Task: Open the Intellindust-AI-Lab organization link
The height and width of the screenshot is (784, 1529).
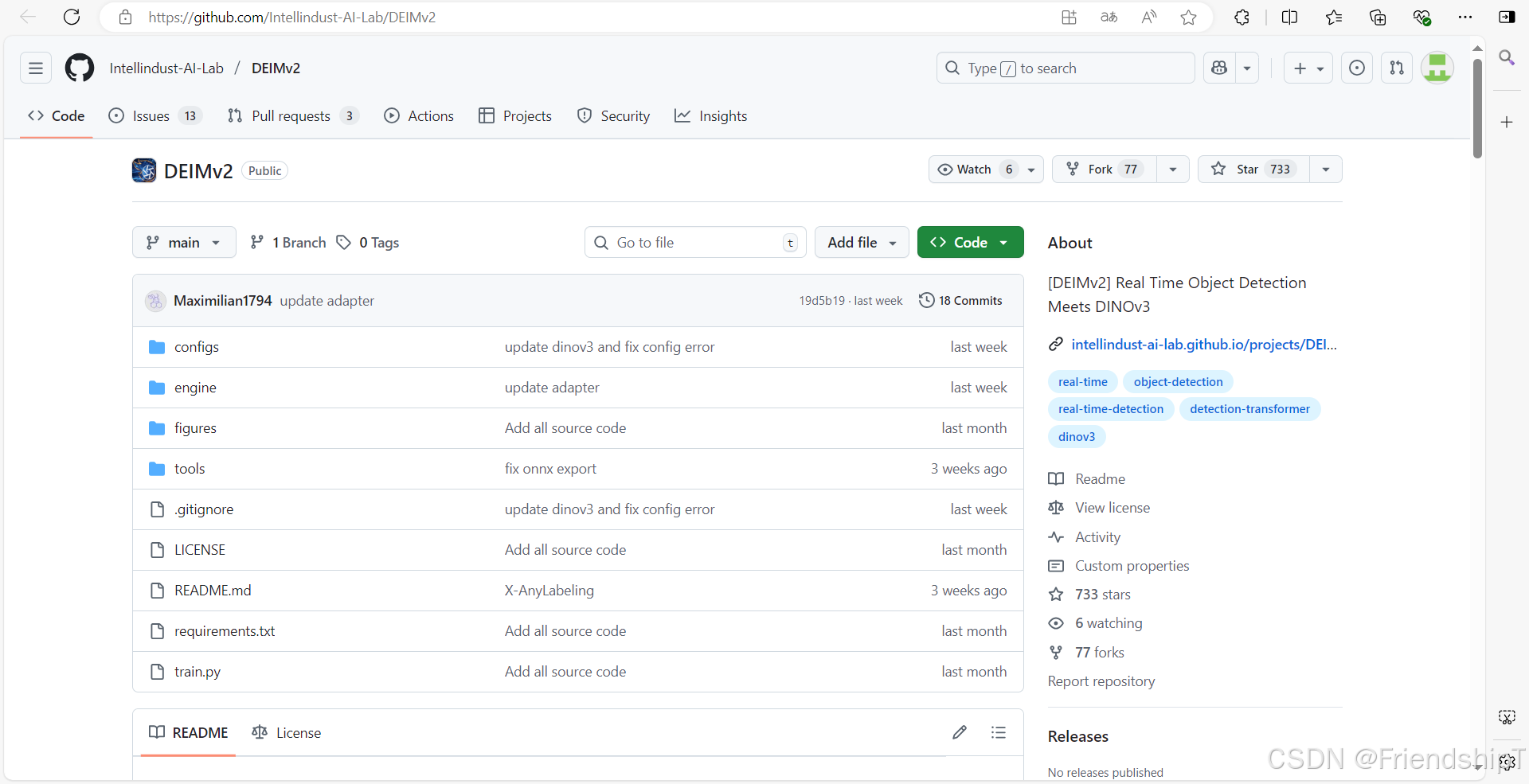Action: tap(166, 68)
